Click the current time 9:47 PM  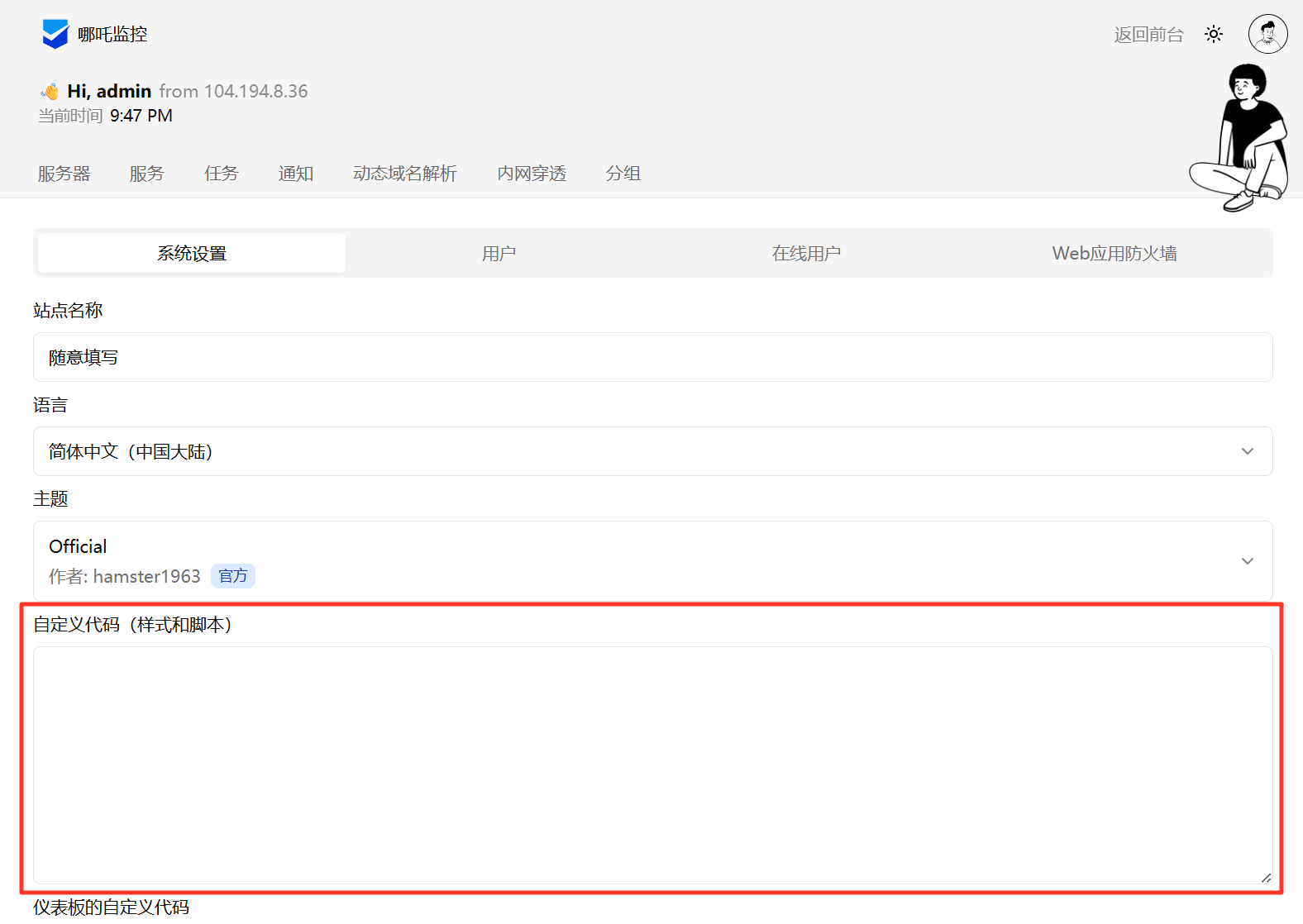click(141, 116)
